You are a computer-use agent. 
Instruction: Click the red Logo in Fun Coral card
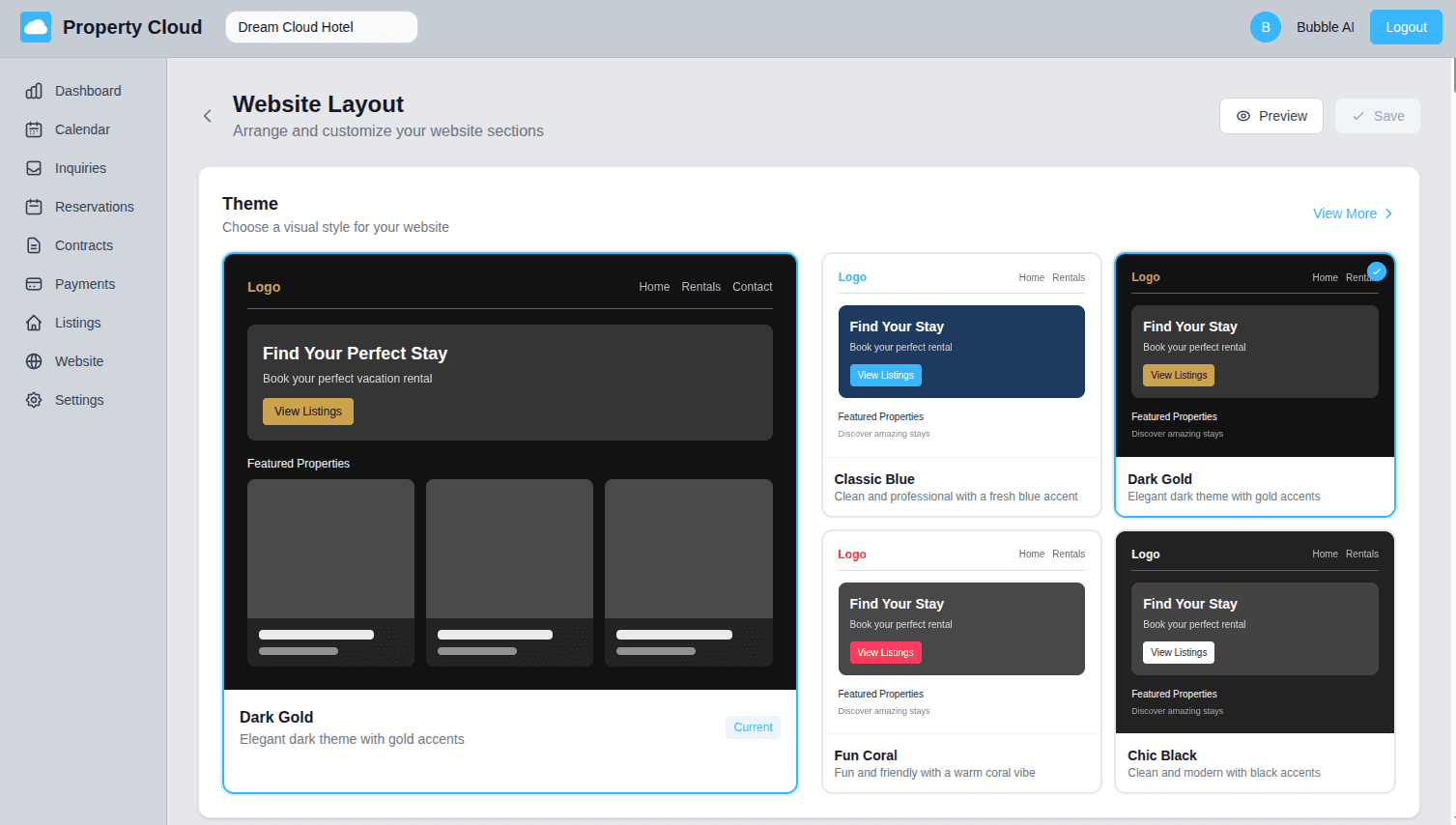coord(852,555)
